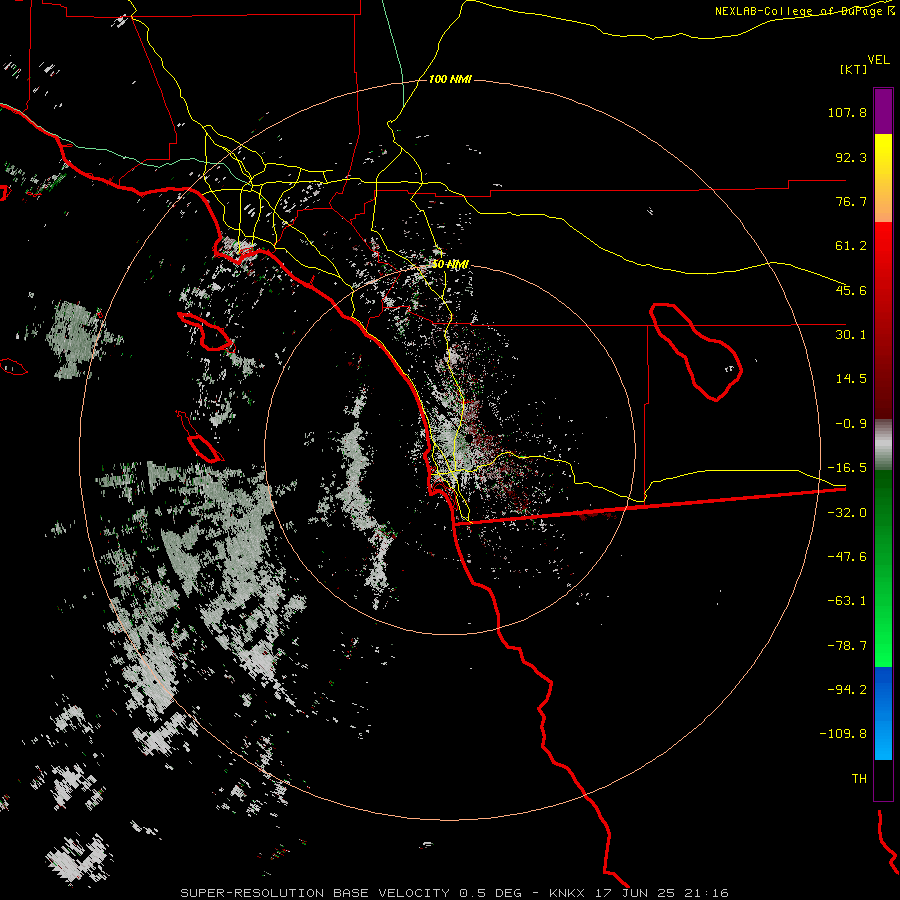The image size is (900, 900).
Task: Click the VEL legend title
Action: pyautogui.click(x=878, y=60)
